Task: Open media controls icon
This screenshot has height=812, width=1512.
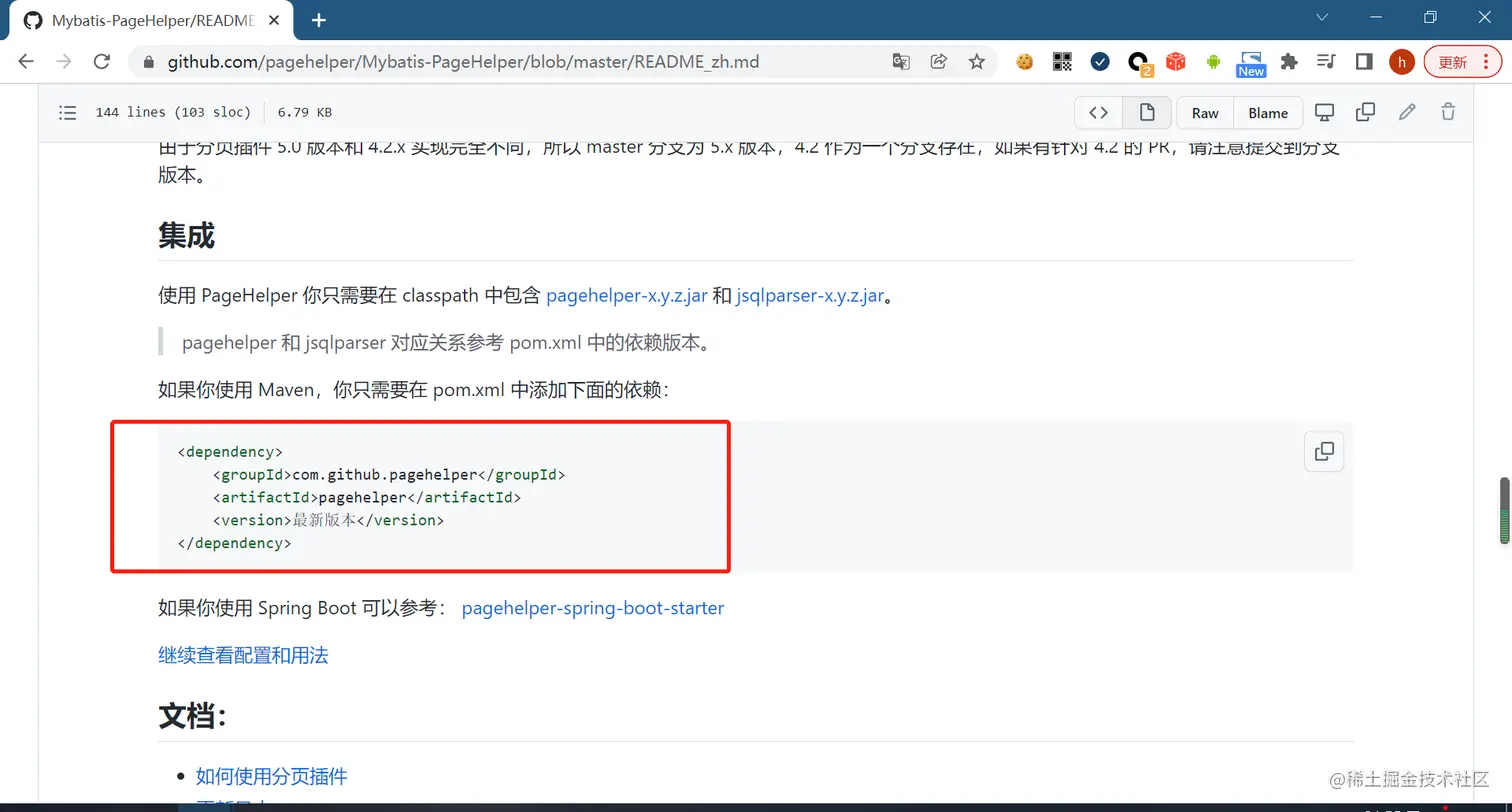Action: pyautogui.click(x=1326, y=62)
